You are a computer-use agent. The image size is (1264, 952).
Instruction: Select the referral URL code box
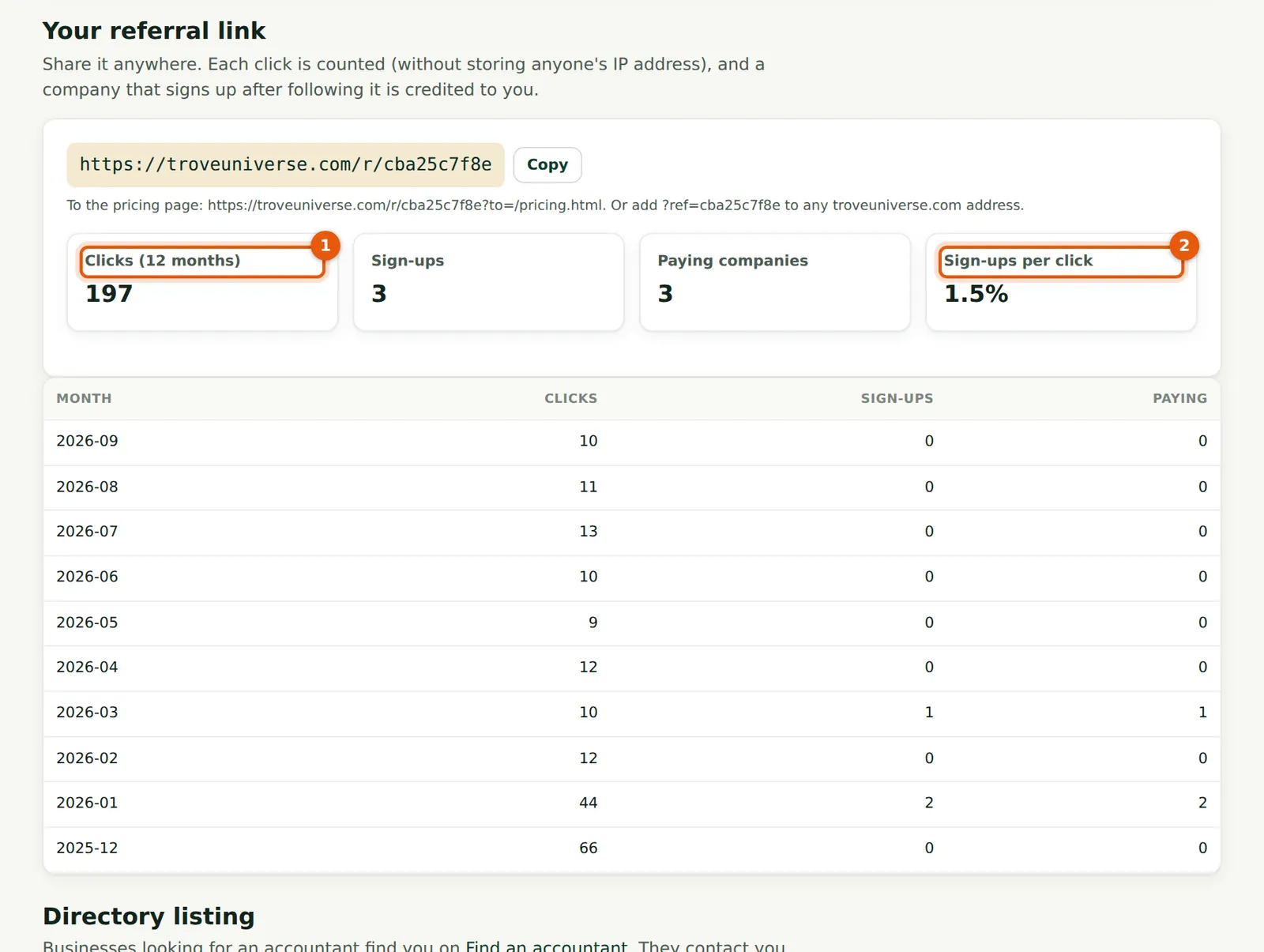285,164
